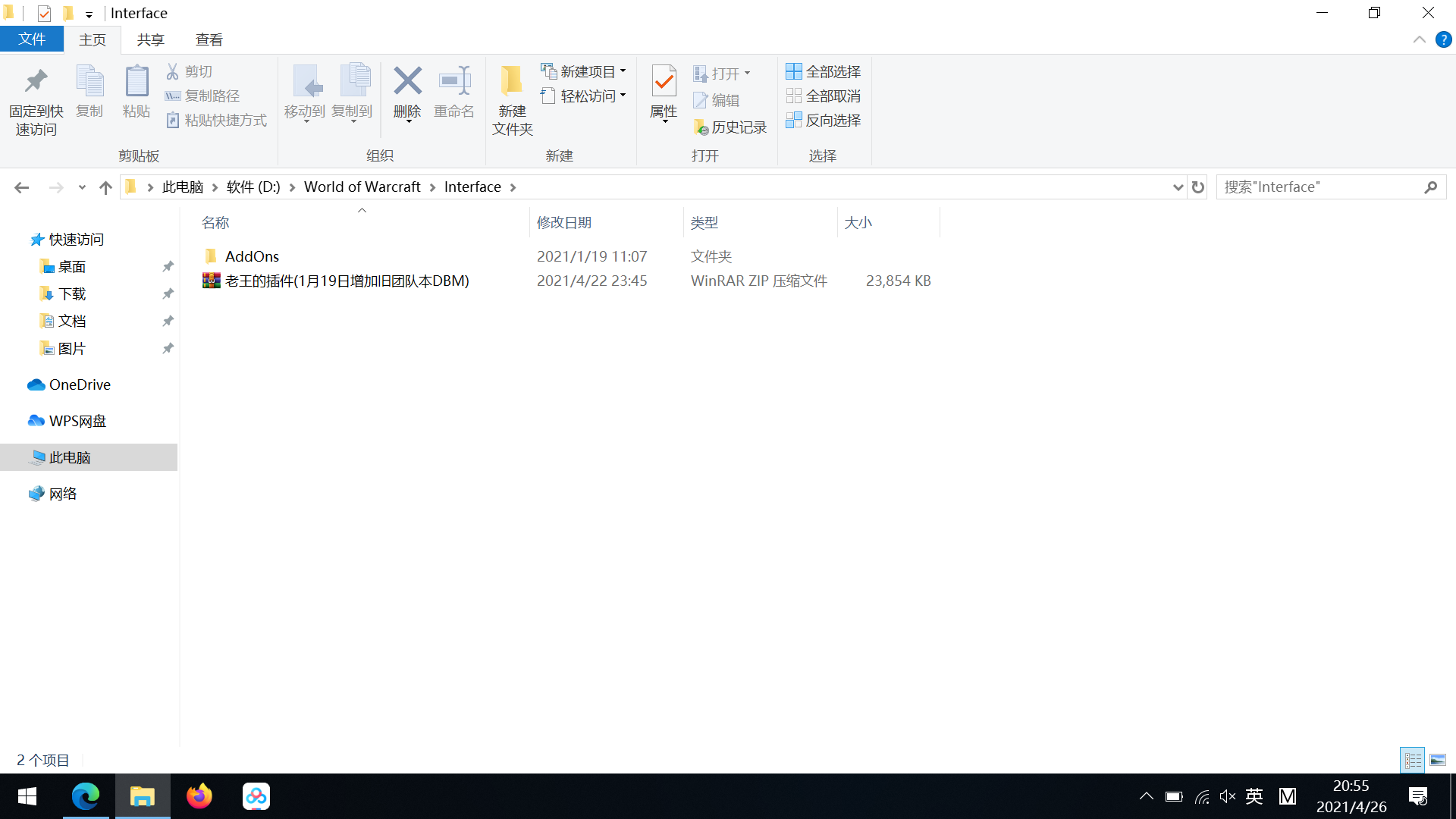Click the 剪切 (Cut) icon
Viewport: 1456px width, 819px height.
190,71
